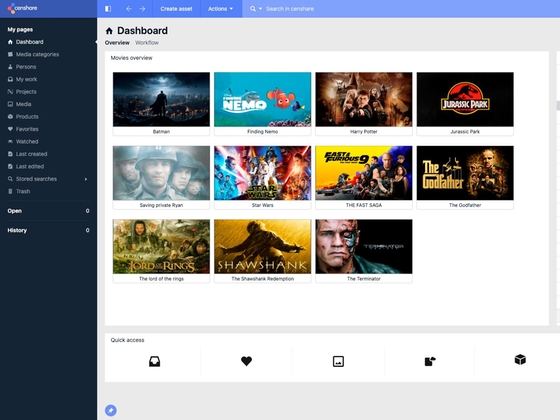Open the Persons page label
The image size is (560, 420).
tap(26, 67)
